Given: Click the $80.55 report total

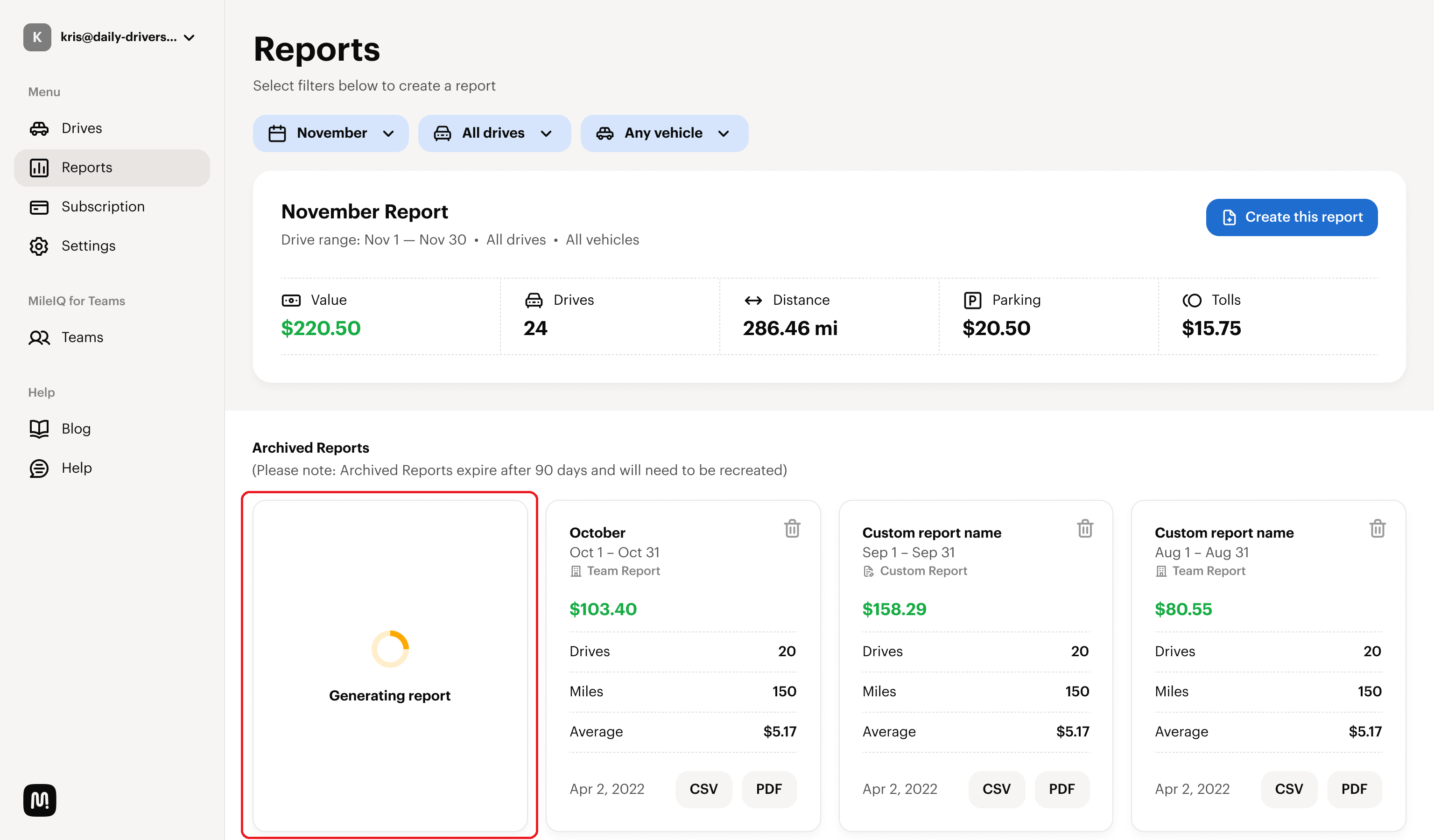Looking at the screenshot, I should point(1184,609).
